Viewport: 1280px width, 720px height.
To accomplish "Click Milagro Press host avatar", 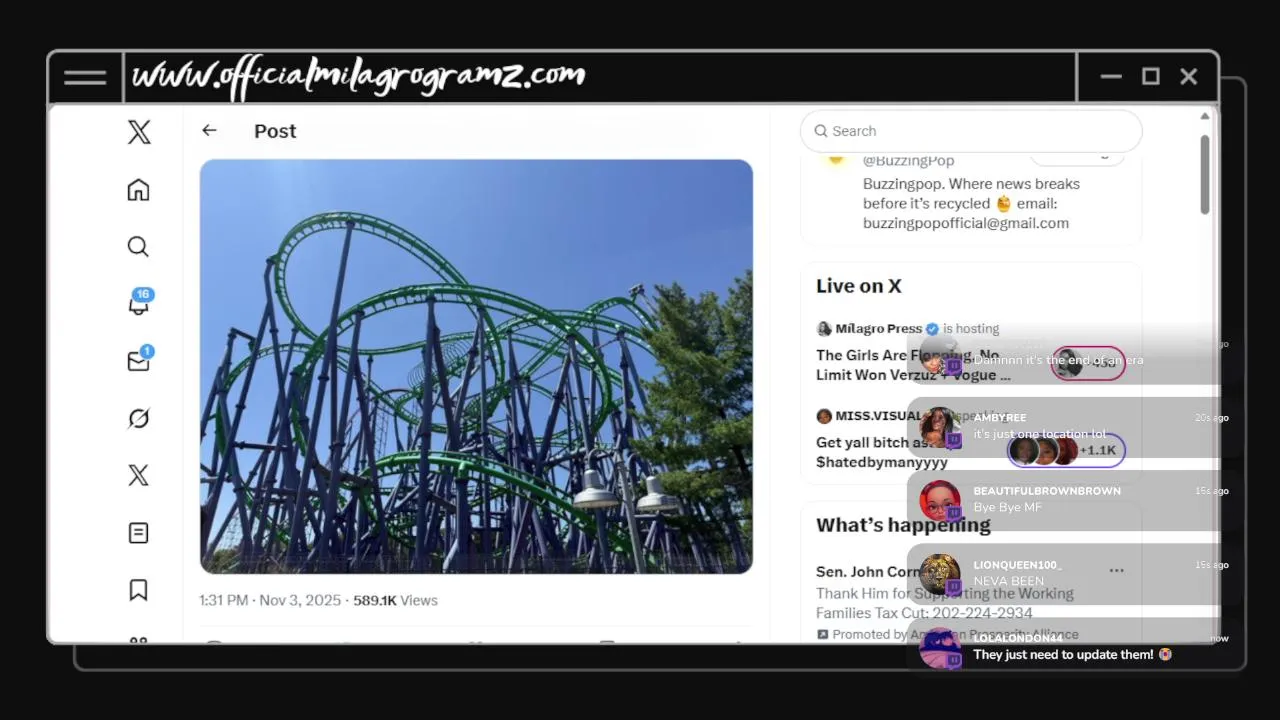I will 824,328.
